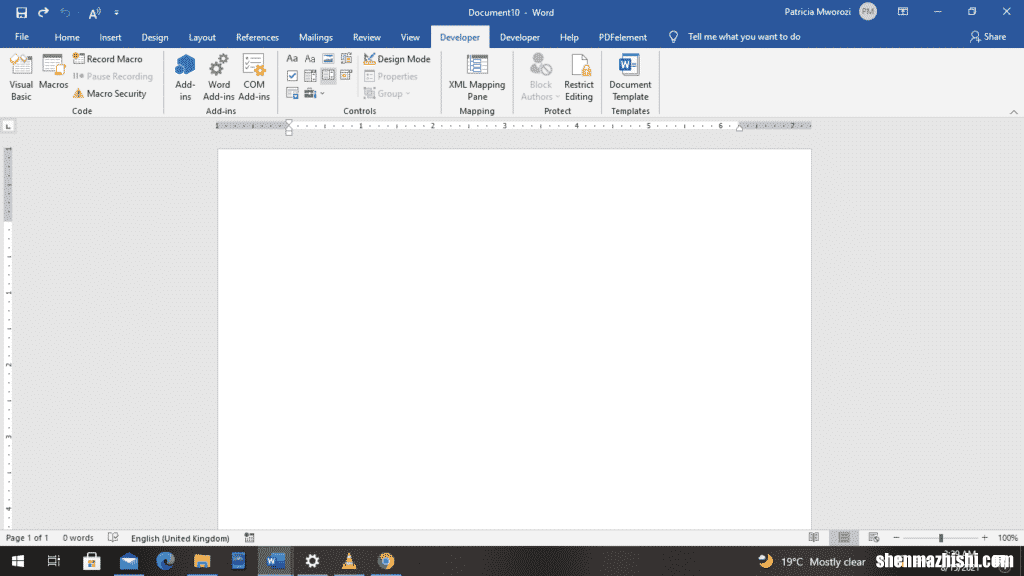Open Task View on the taskbar
The width and height of the screenshot is (1024, 576).
coord(54,561)
